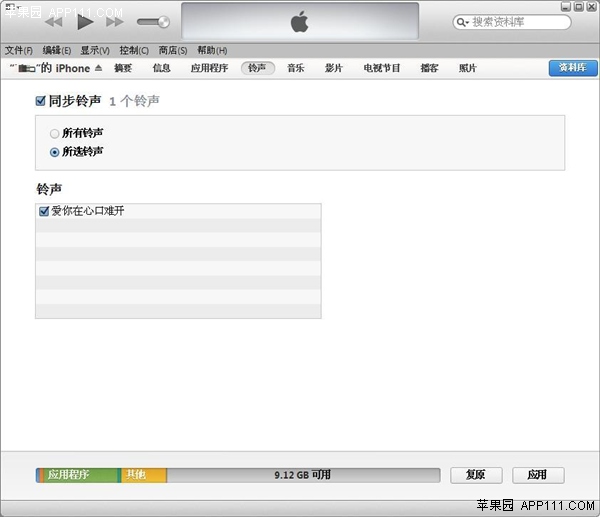This screenshot has width=600, height=517.
Task: Toggle the 同步铃声 checkbox
Action: coord(40,101)
